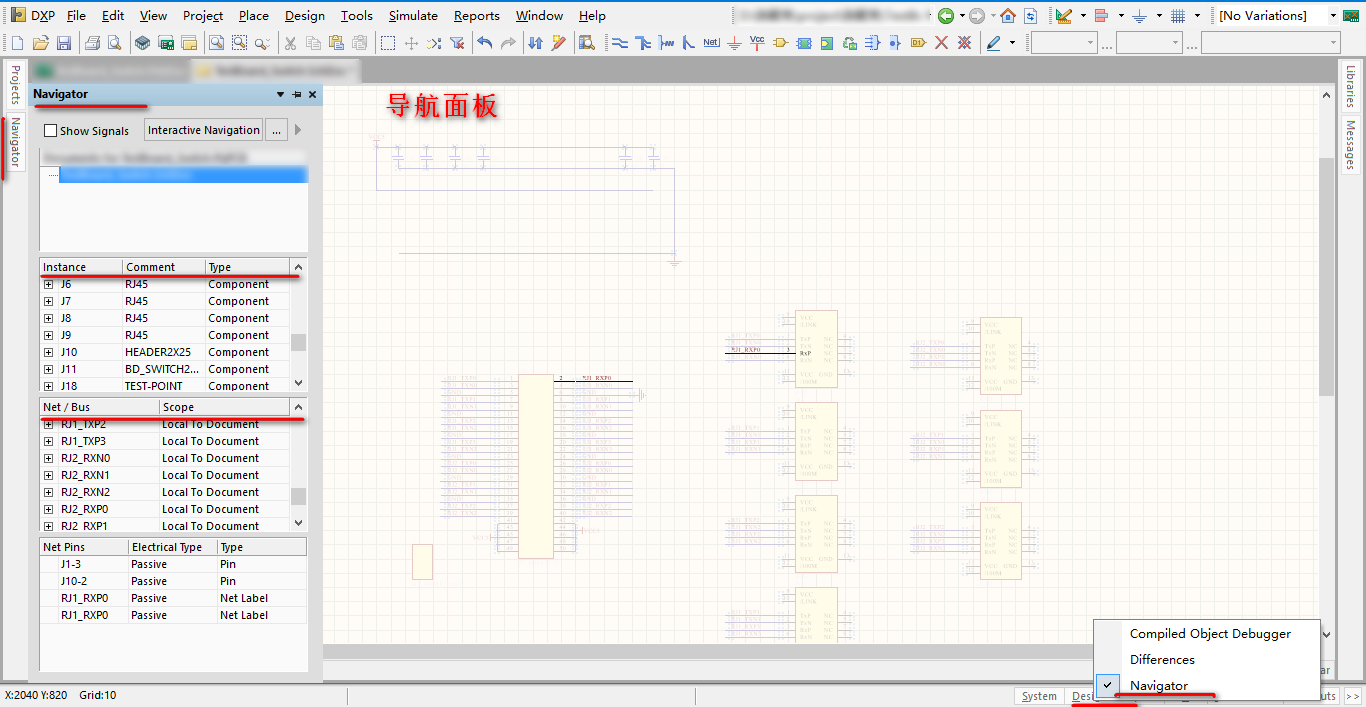Screen dimensions: 1366x707
Task: Click the Place Net Label icon
Action: pyautogui.click(x=711, y=43)
